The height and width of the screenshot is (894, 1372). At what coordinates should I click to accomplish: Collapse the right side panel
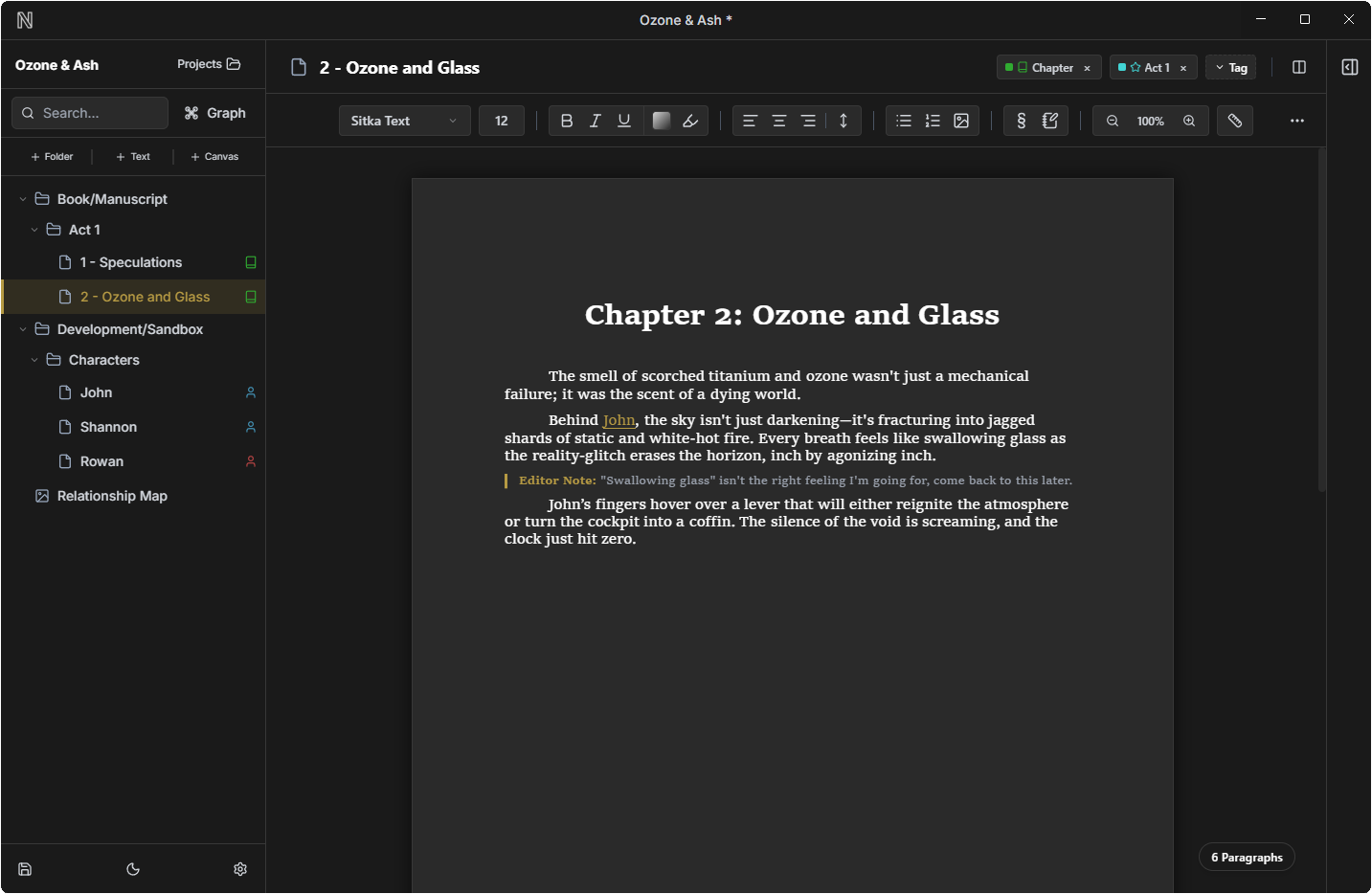coord(1350,67)
